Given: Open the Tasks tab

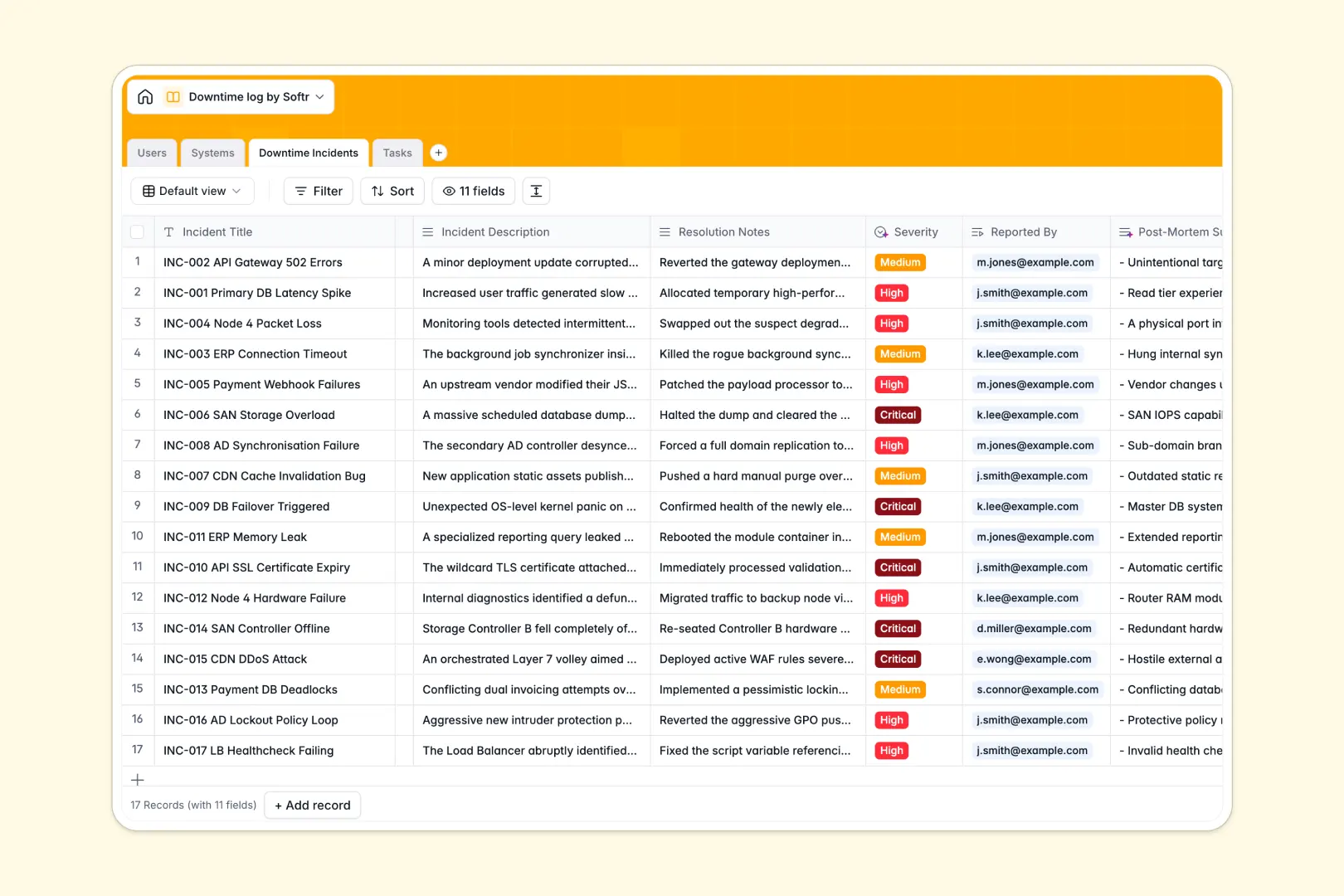Looking at the screenshot, I should click(397, 153).
